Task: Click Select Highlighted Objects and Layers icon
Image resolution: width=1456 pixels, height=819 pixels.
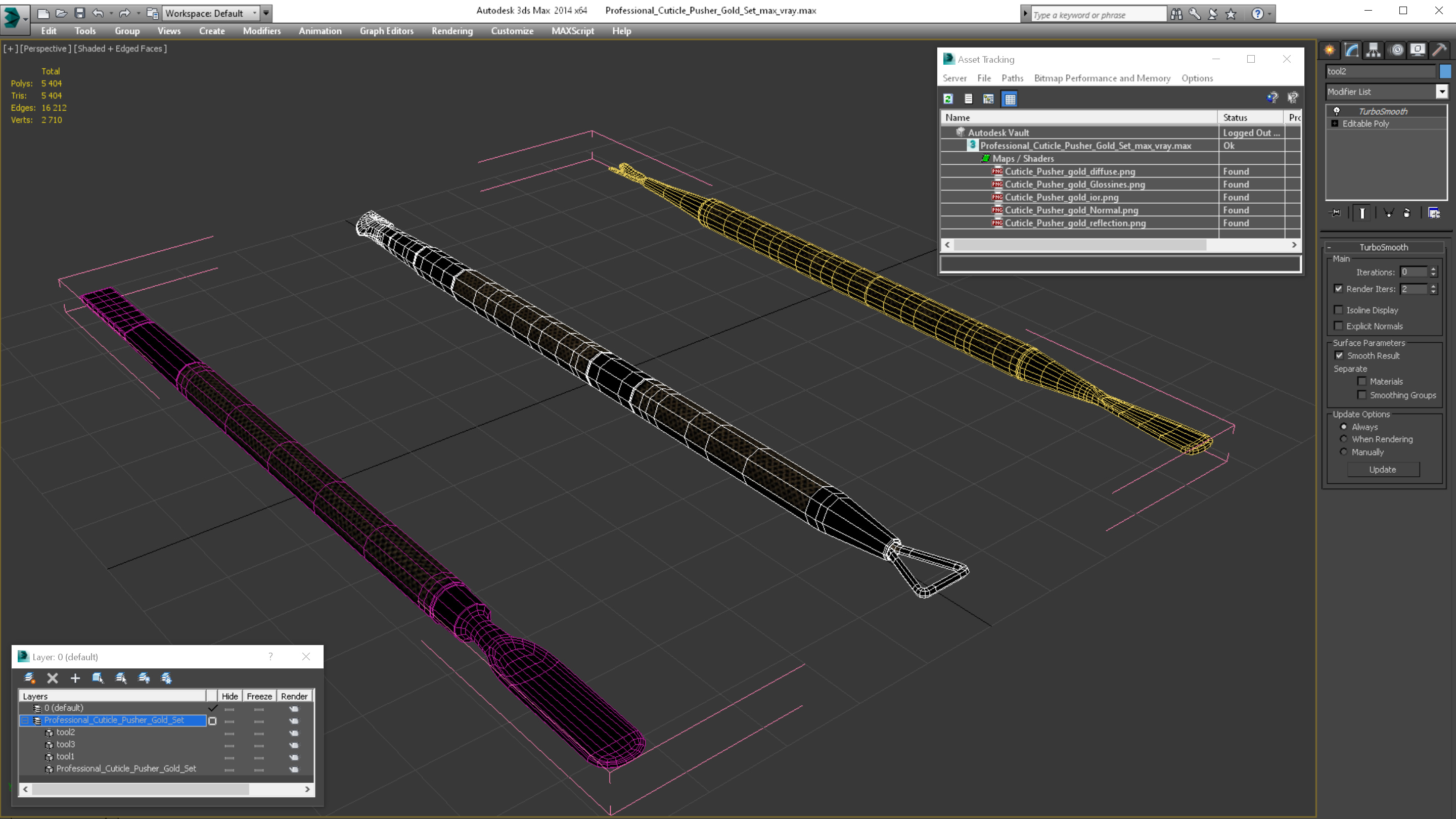Action: [x=98, y=677]
